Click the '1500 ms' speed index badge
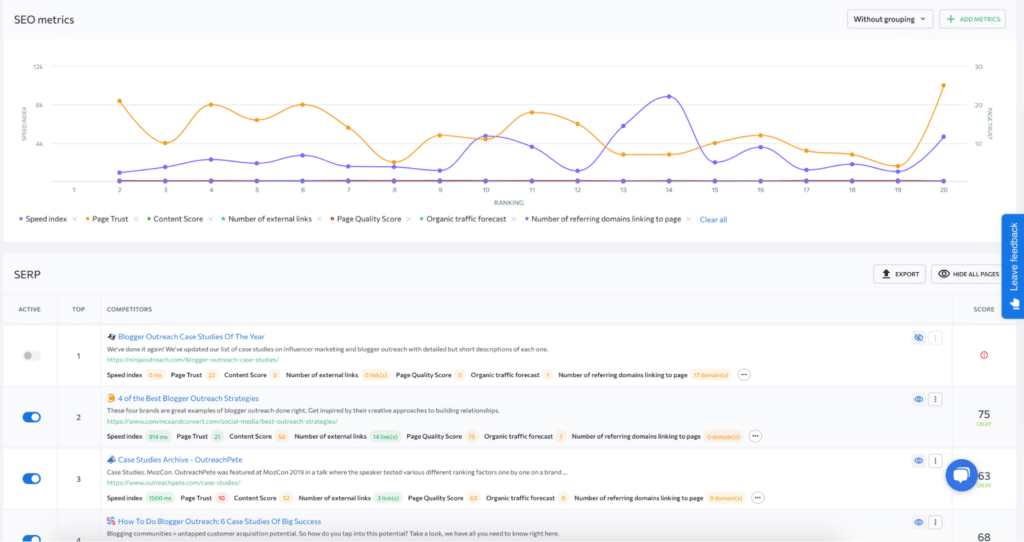This screenshot has width=1024, height=542. [x=160, y=498]
